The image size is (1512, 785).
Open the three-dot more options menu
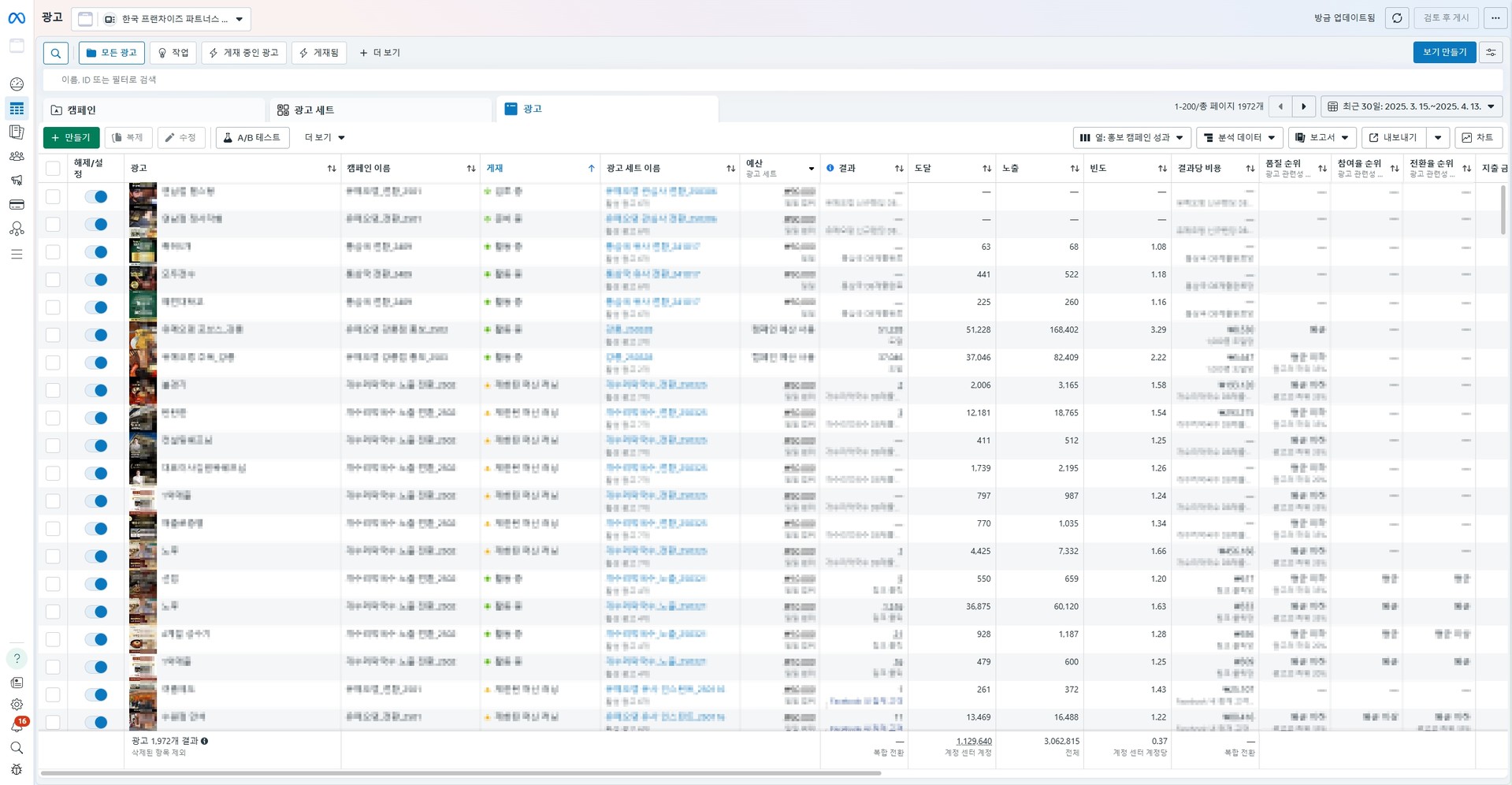pyautogui.click(x=1495, y=18)
